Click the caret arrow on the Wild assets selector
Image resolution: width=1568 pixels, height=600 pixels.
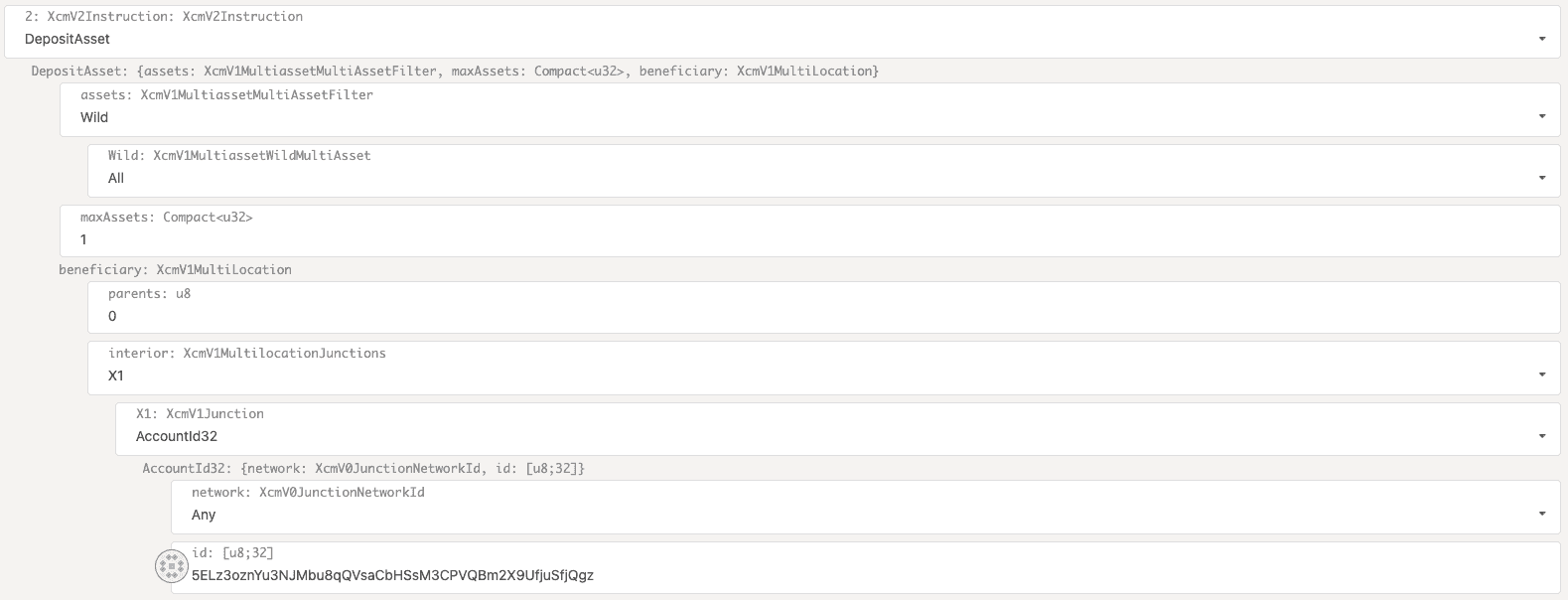1541,116
